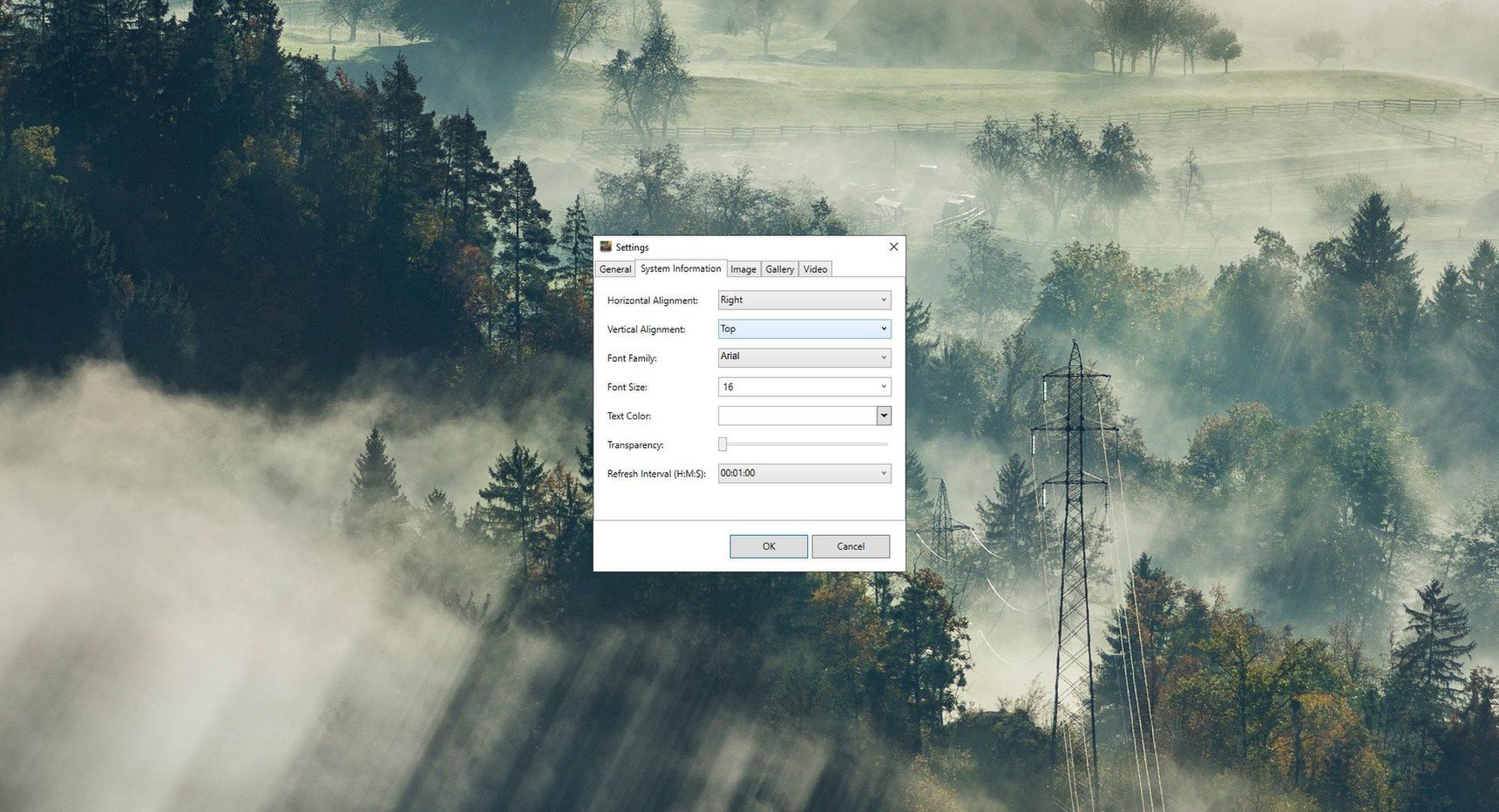
Task: Click the "Vertical Alignment:" label
Action: 647,329
